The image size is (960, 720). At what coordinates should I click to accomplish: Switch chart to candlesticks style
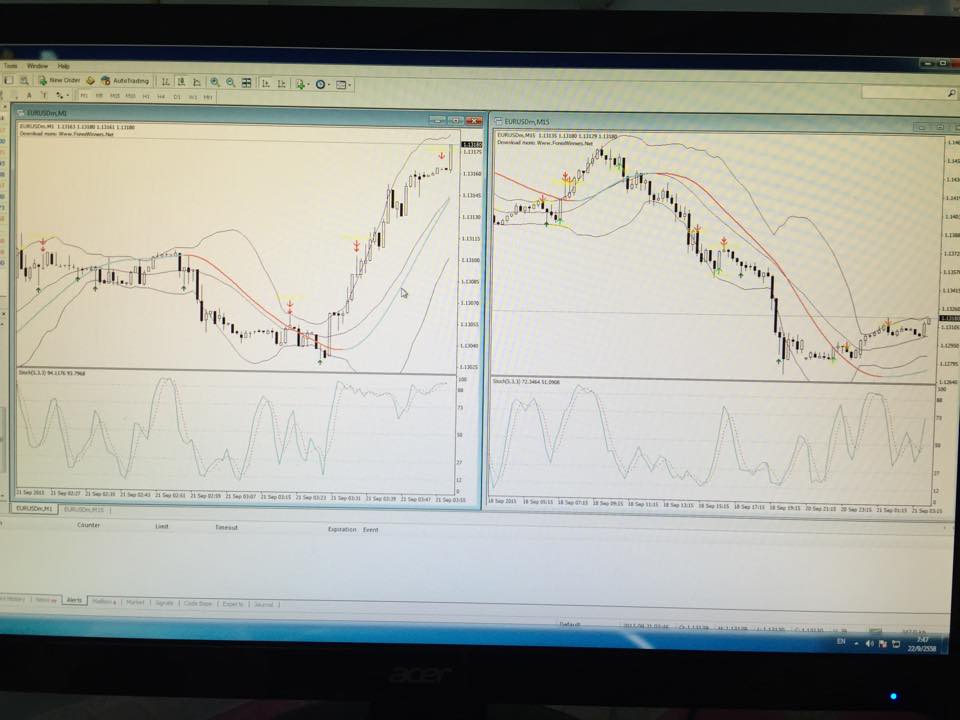point(181,82)
